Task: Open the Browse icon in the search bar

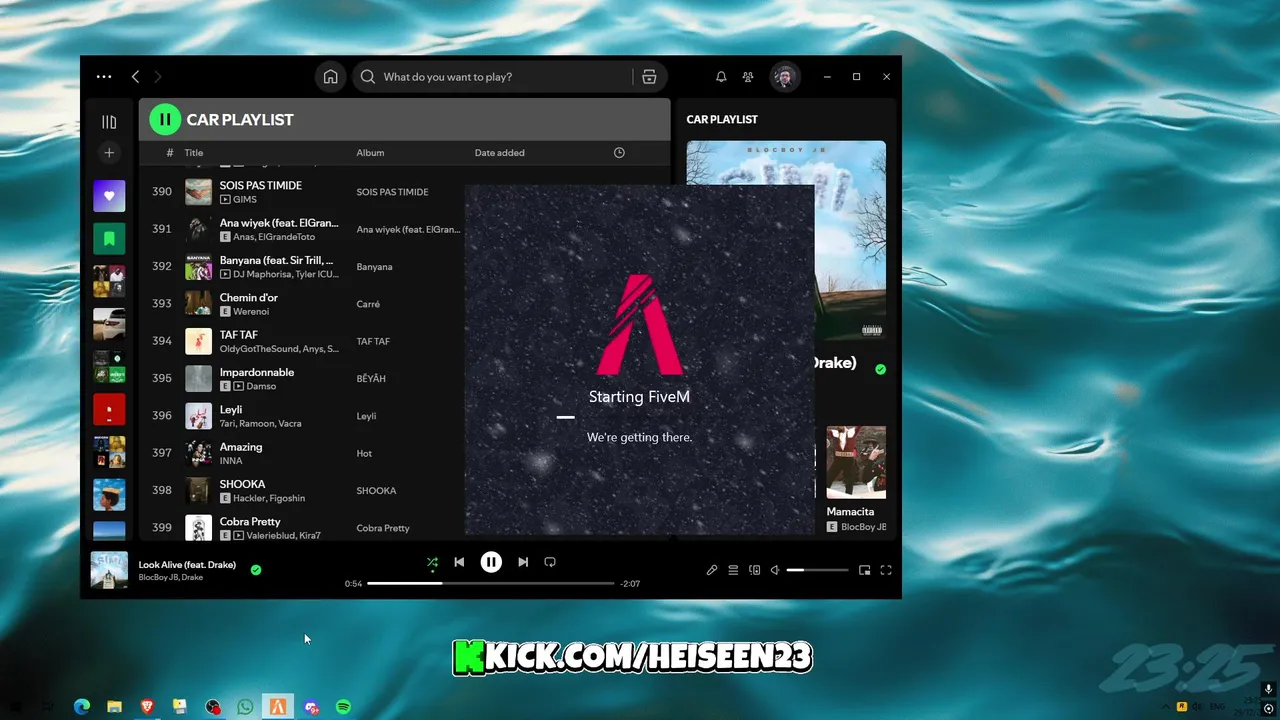Action: pyautogui.click(x=649, y=77)
